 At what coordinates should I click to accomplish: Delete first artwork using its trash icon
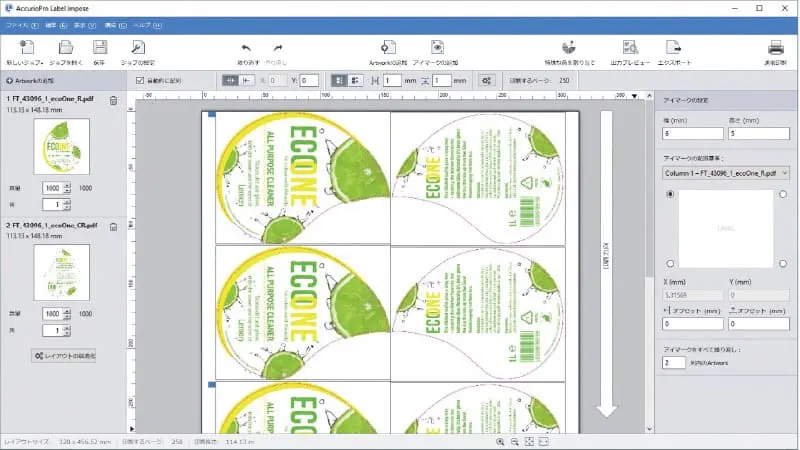113,100
